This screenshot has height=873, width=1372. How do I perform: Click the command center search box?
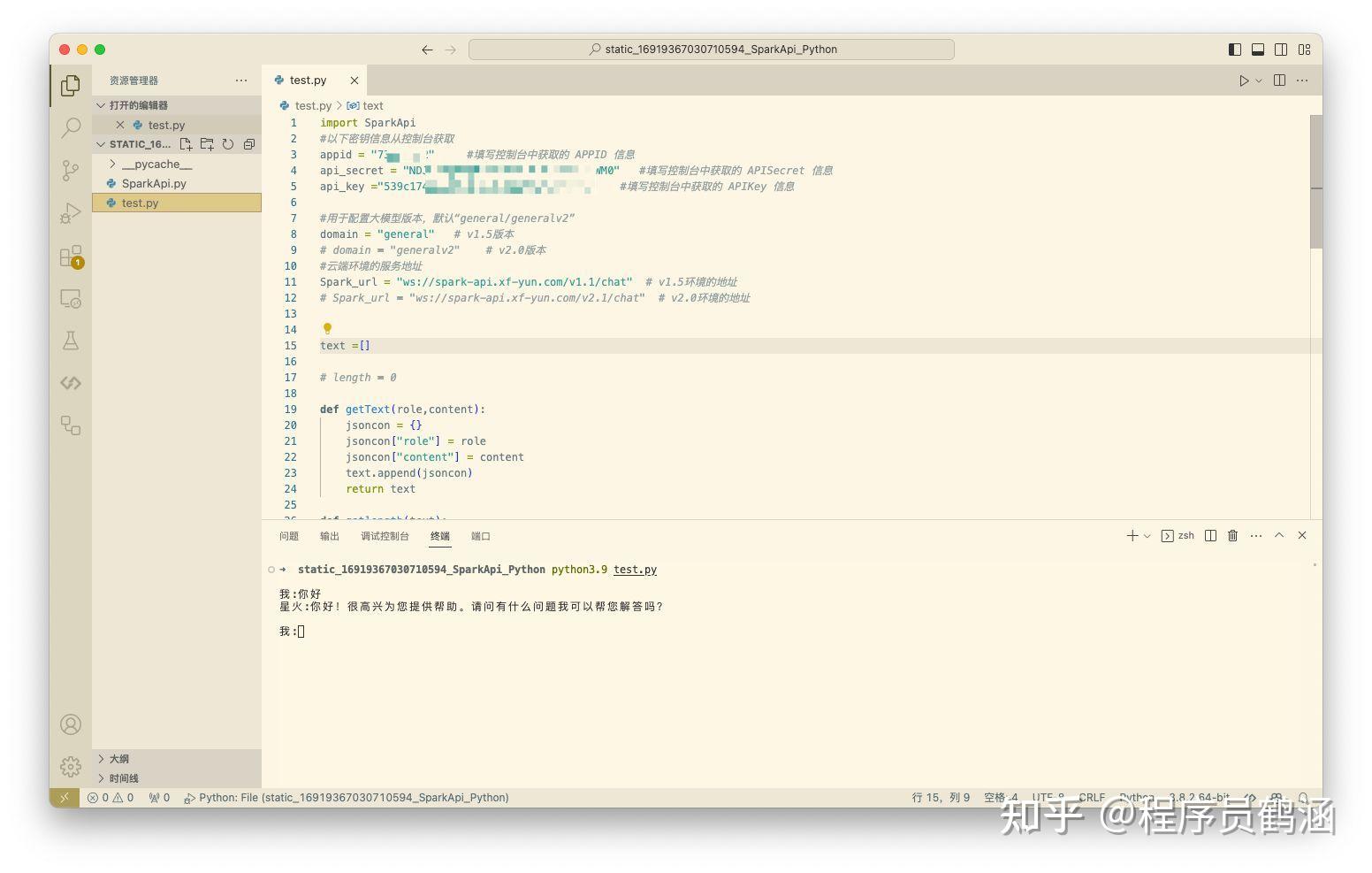tap(712, 50)
